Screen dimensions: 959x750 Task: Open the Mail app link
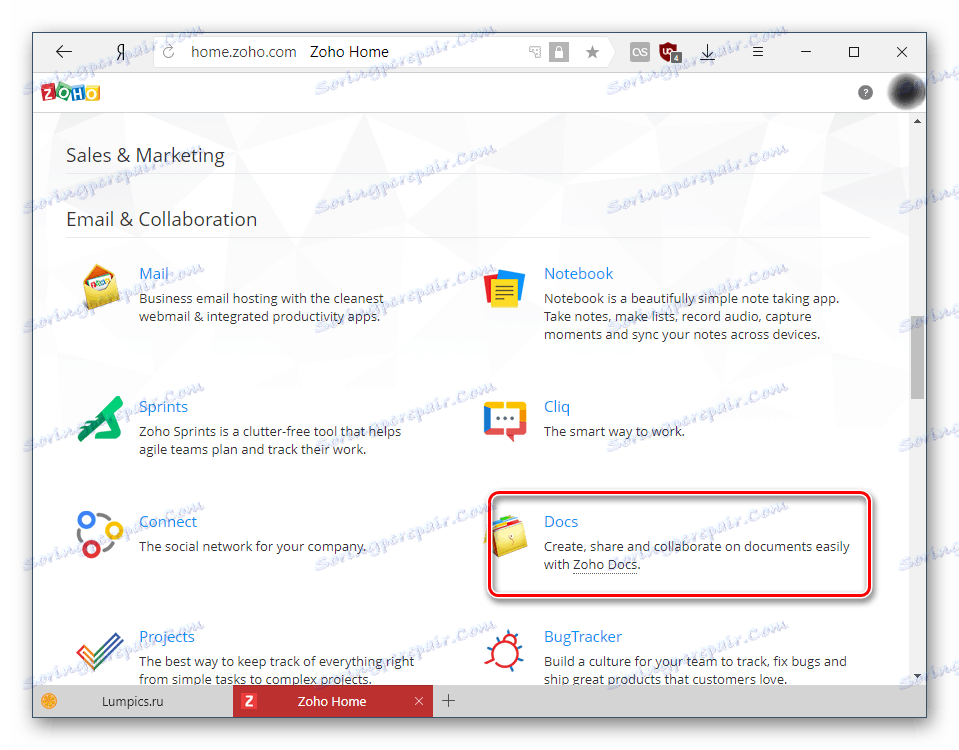pyautogui.click(x=154, y=273)
